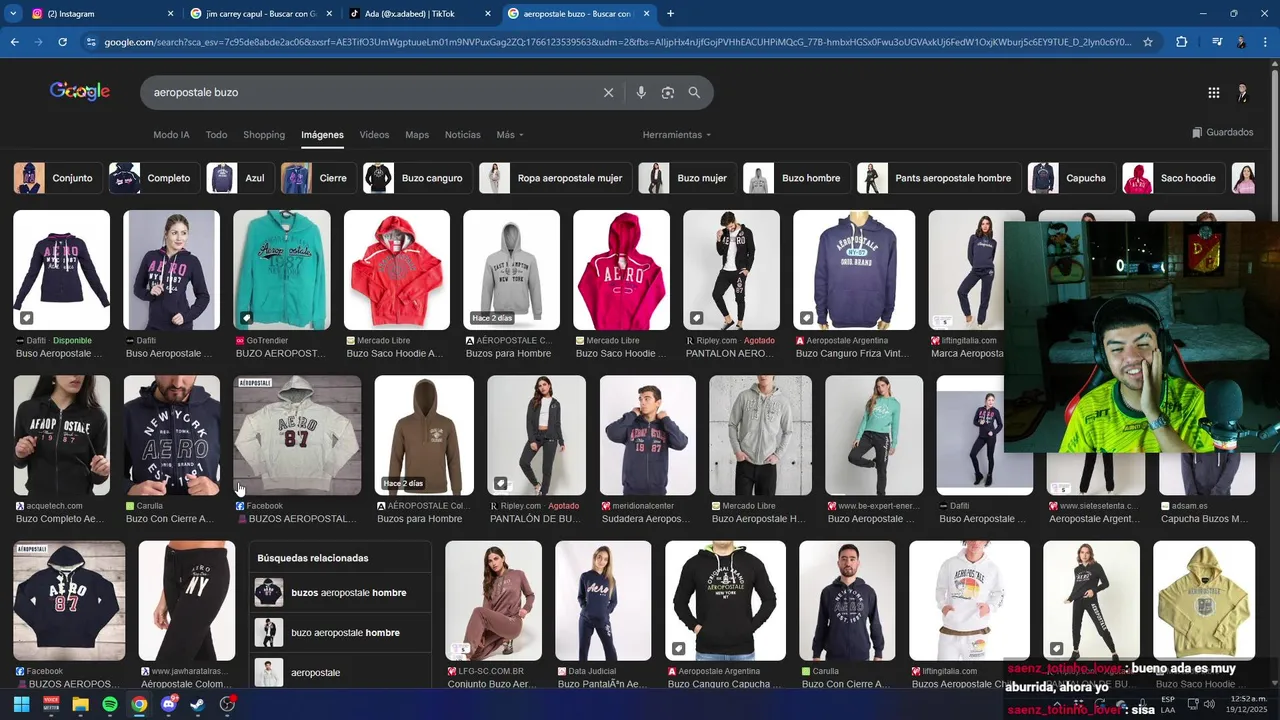Close the Instagram tab

(170, 14)
